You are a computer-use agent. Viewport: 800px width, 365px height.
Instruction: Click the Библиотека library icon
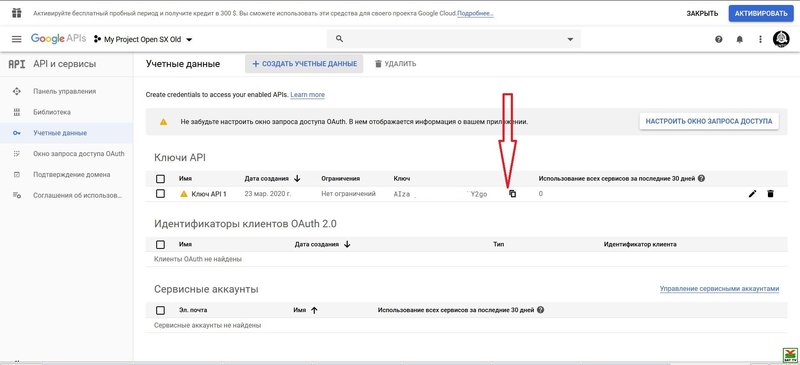point(17,112)
